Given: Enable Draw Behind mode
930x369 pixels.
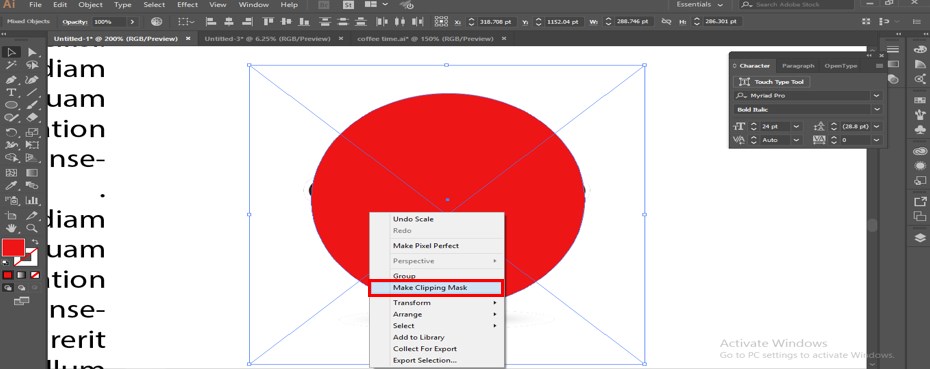Looking at the screenshot, I should (x=21, y=288).
